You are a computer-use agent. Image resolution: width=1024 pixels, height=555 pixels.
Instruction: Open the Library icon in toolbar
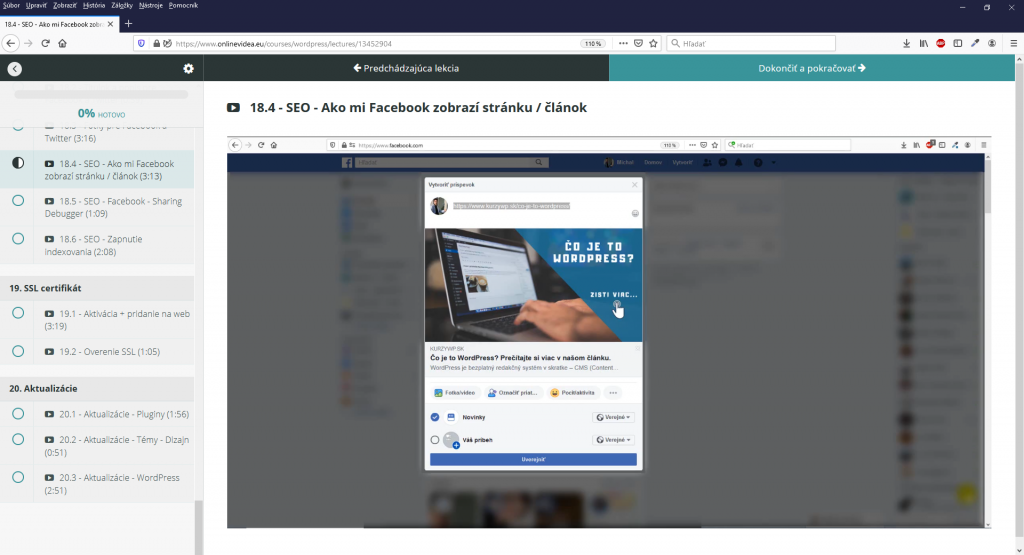point(923,44)
